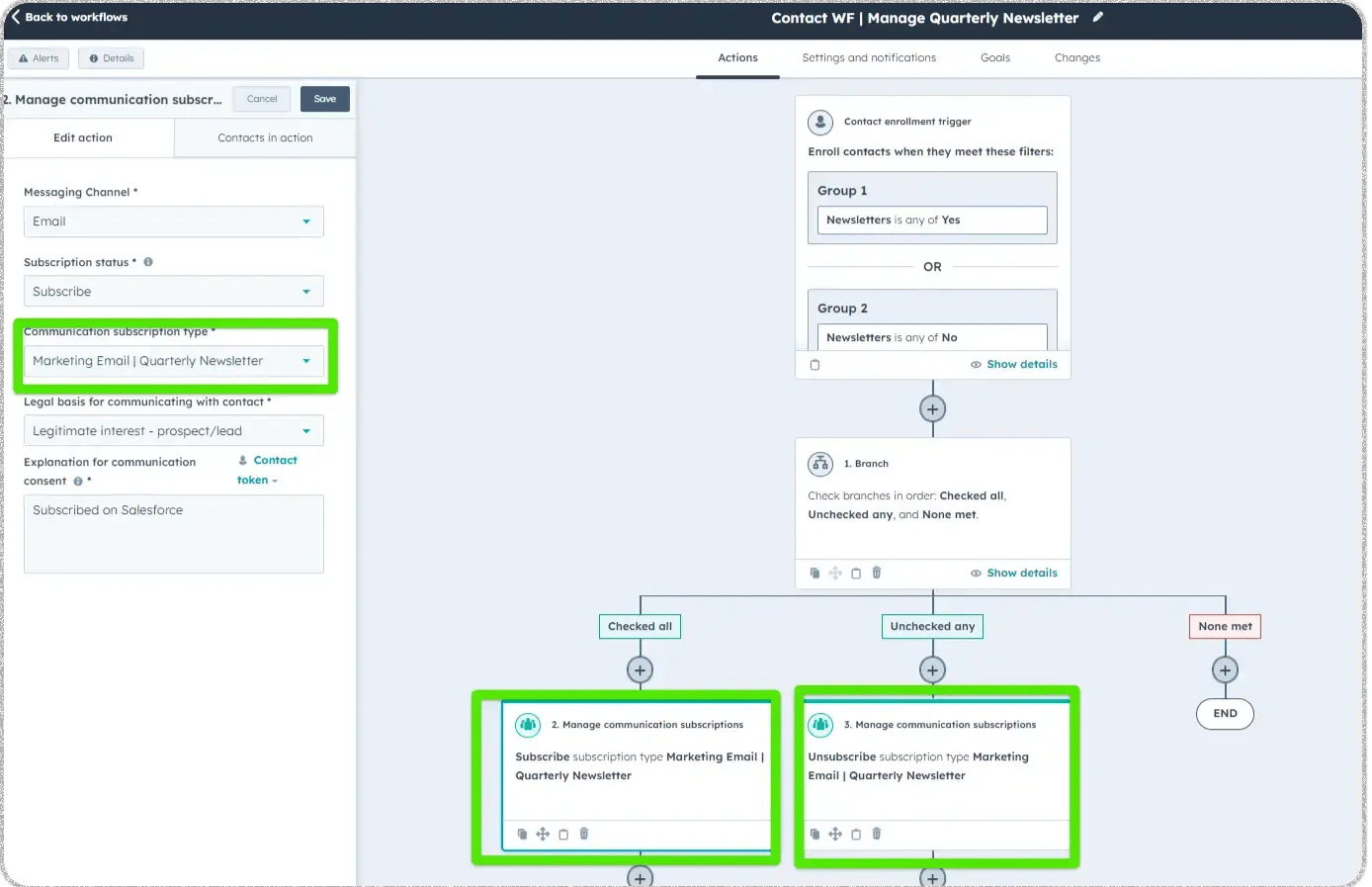Clone the Branch action with its copy icon
This screenshot has height=887, width=1372.
pos(815,573)
